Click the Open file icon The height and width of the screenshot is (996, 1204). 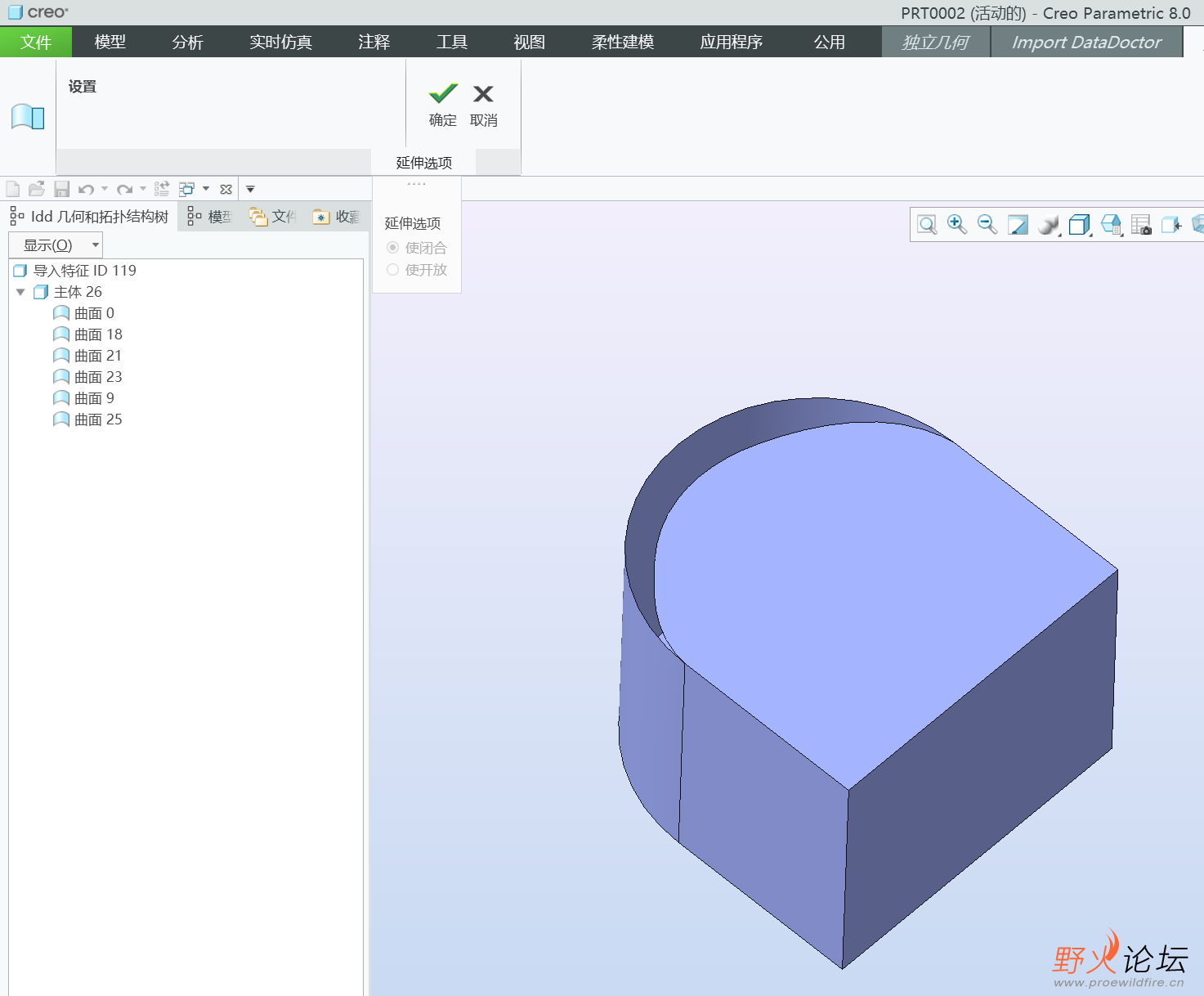(x=37, y=189)
